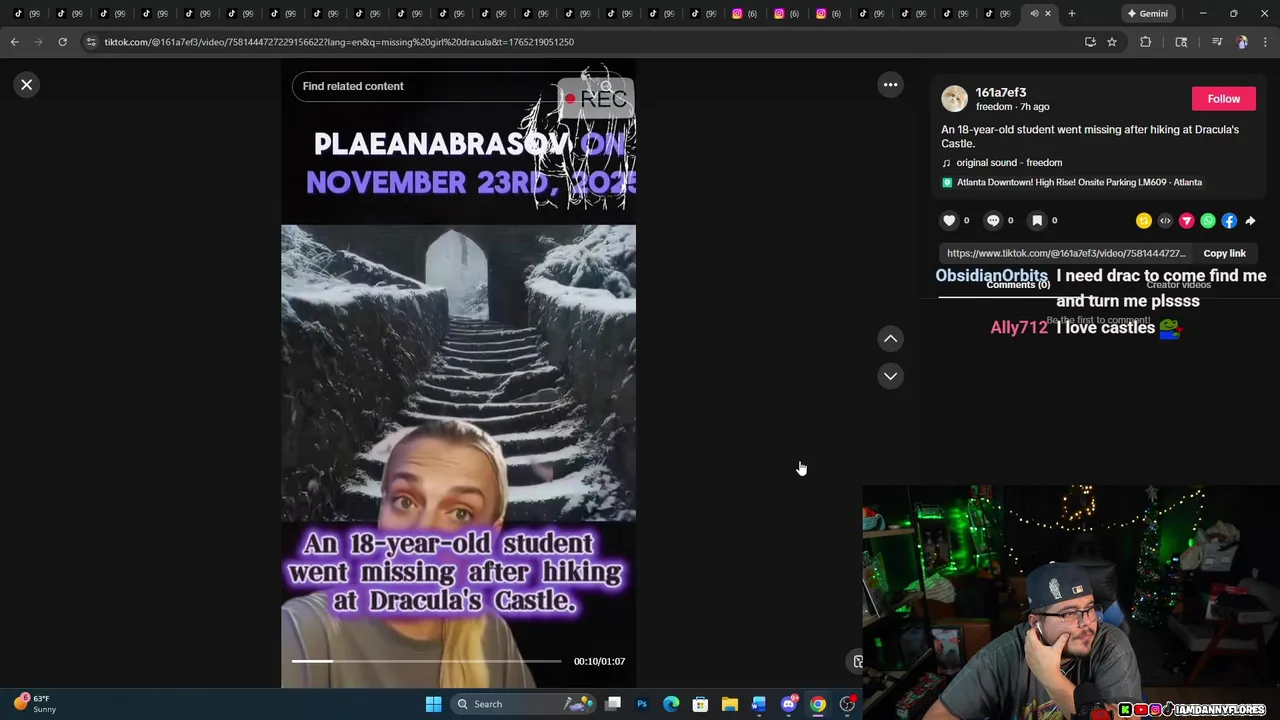The height and width of the screenshot is (720, 1280).
Task: Open more share options with the arrow icon
Action: pos(1250,221)
